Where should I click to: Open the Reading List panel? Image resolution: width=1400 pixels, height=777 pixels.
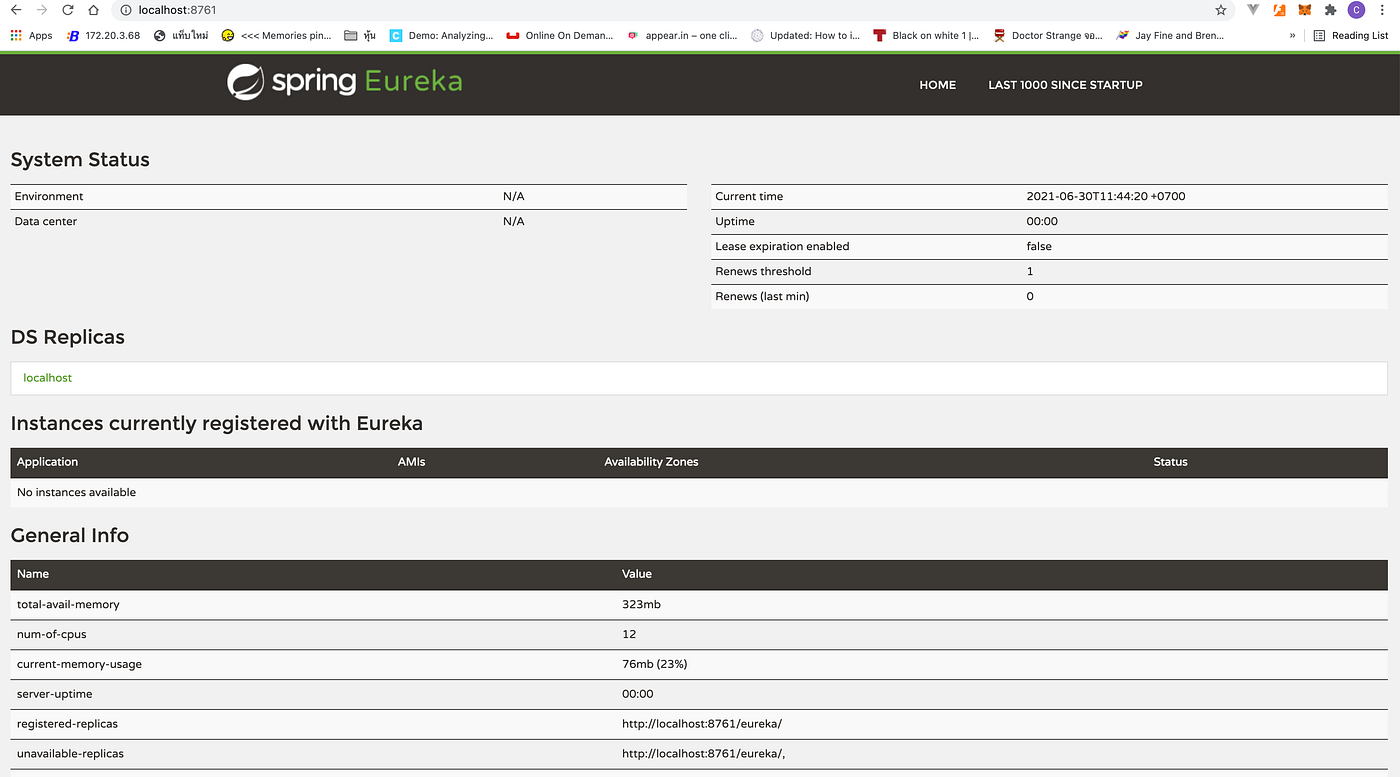[1350, 34]
